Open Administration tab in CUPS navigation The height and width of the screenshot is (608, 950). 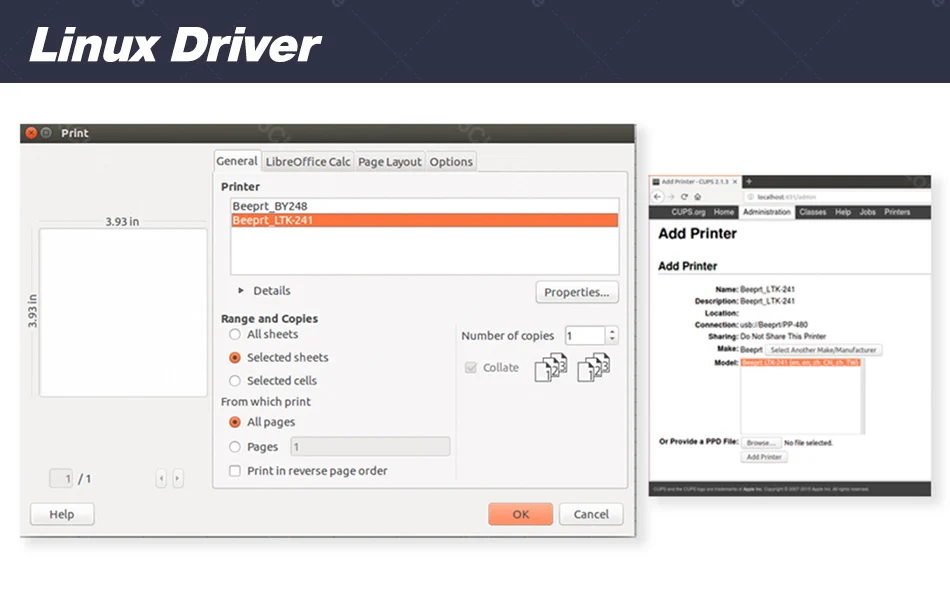tap(766, 212)
